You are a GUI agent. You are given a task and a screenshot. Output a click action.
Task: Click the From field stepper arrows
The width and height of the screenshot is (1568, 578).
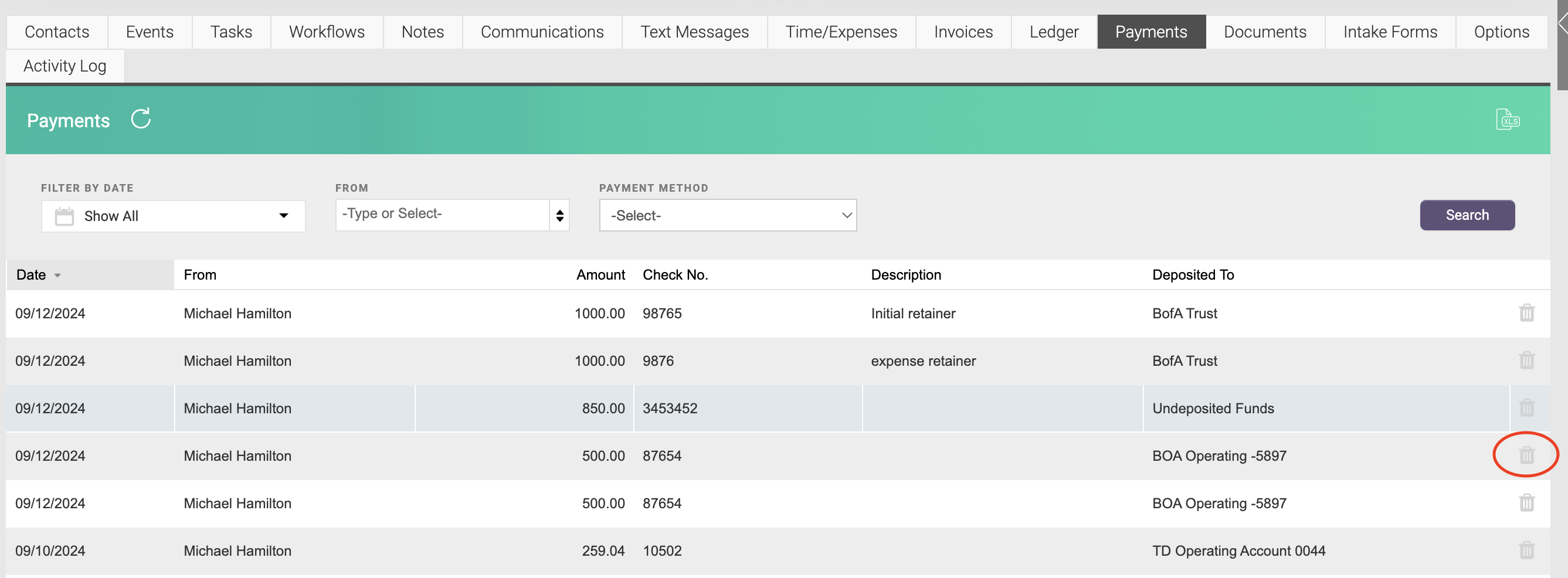559,215
